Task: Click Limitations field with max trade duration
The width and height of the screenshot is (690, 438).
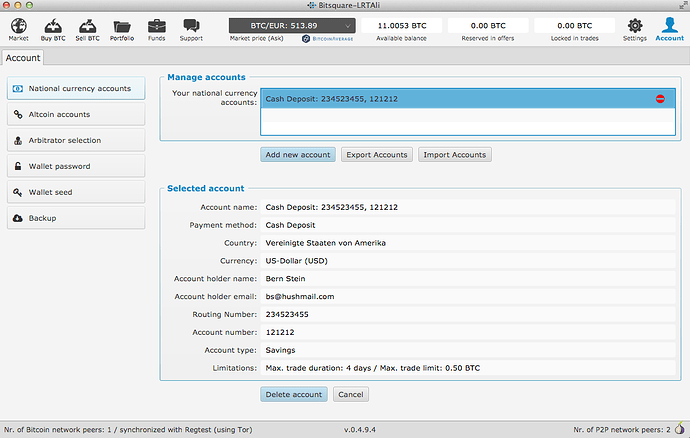Action: tap(468, 368)
